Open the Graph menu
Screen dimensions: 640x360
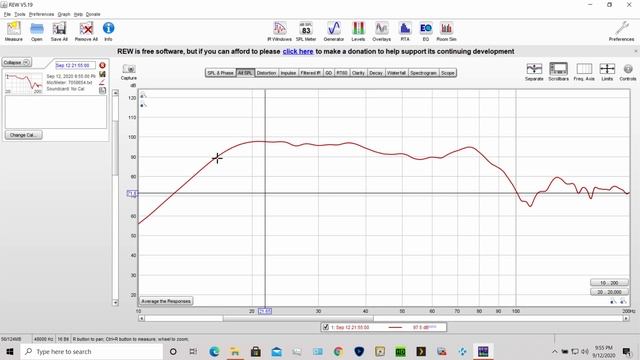64,14
